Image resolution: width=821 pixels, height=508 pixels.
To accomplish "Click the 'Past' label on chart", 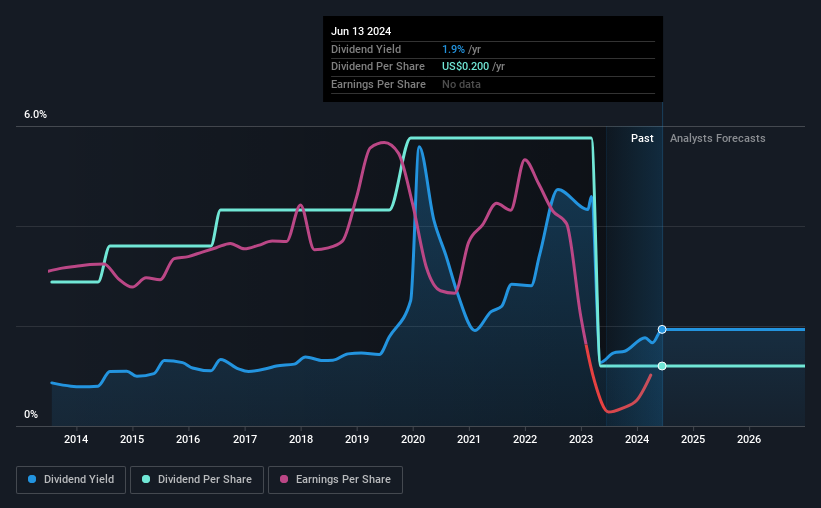I will click(x=642, y=138).
